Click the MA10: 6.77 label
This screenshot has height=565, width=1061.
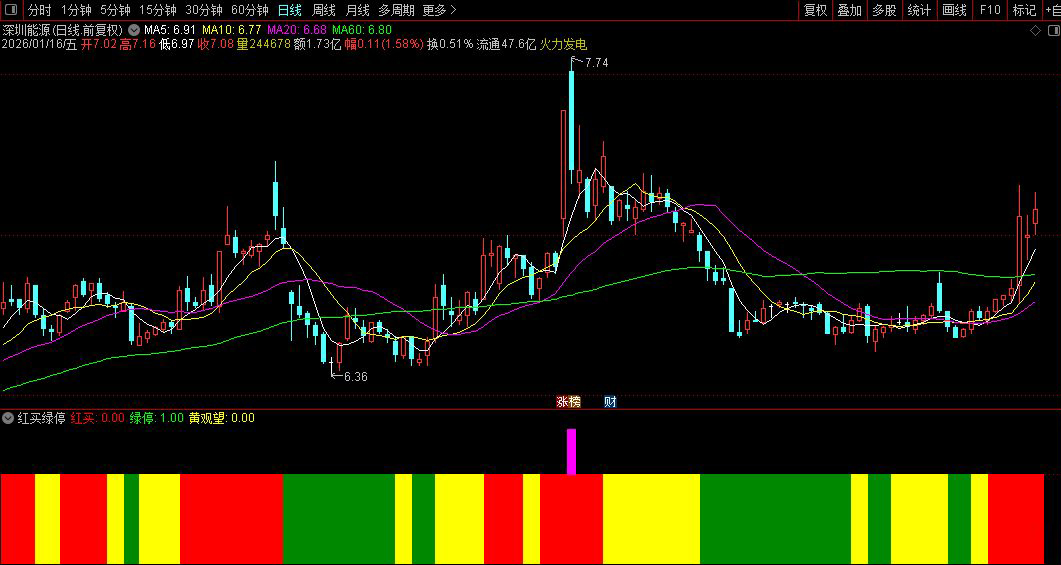(232, 30)
